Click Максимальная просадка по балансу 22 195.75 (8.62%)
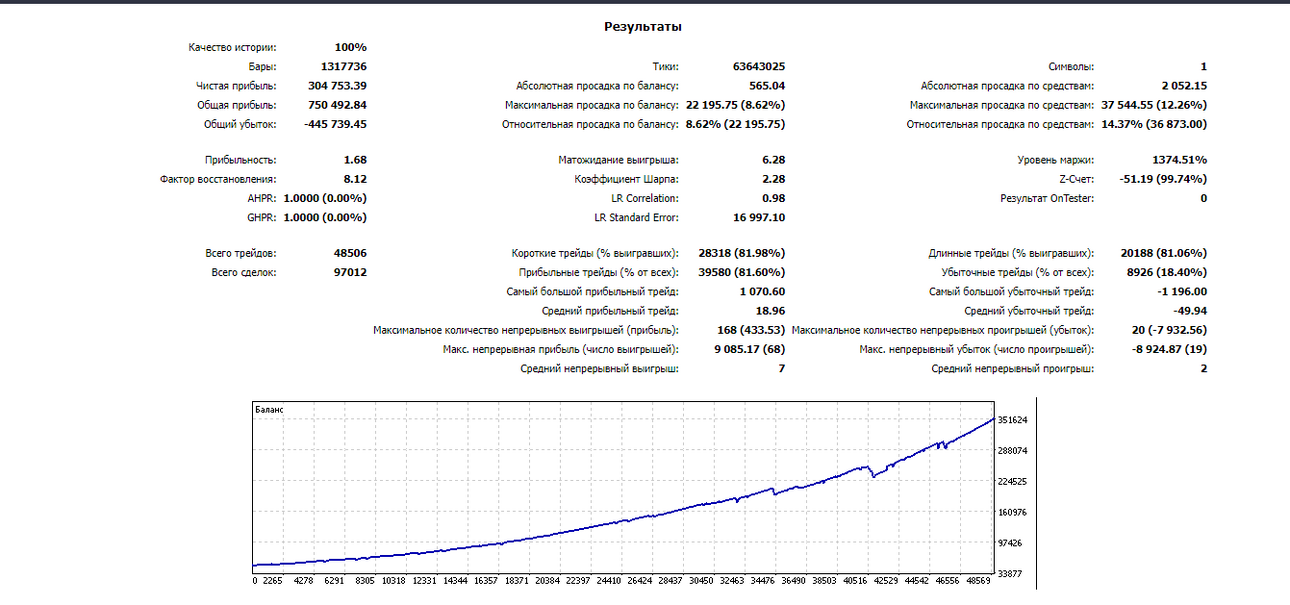Screen dimensions: 1290x605 [x=735, y=105]
